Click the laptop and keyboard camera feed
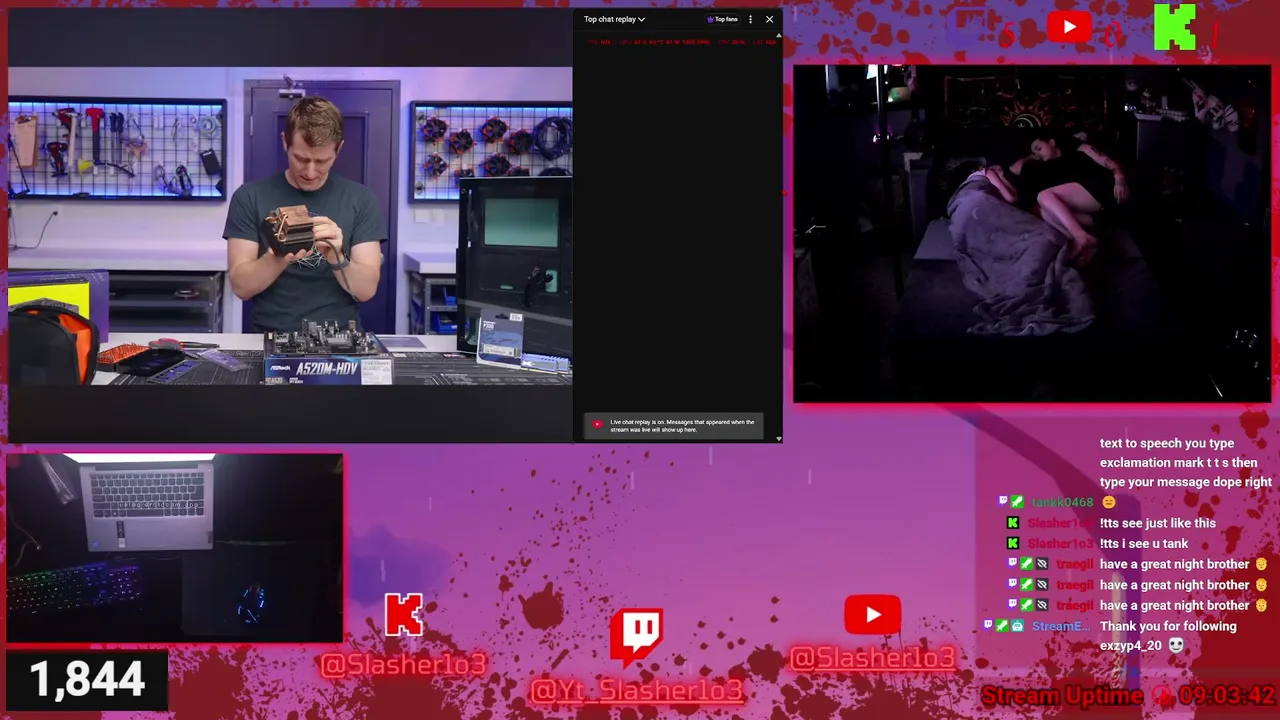This screenshot has height=720, width=1280. [175, 548]
